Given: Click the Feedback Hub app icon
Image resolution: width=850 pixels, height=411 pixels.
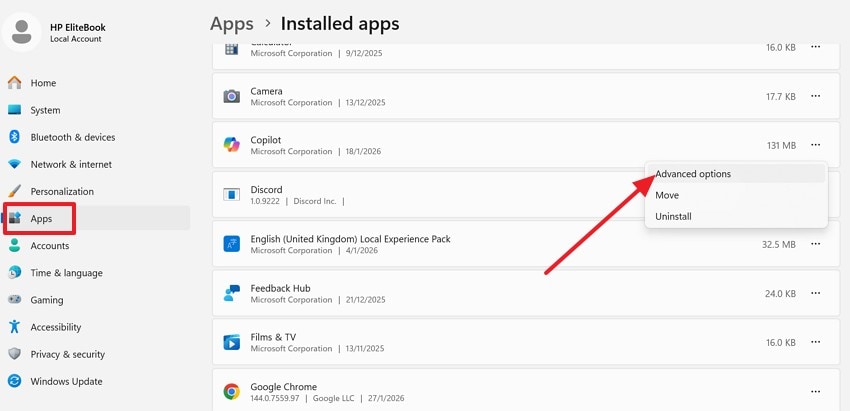Looking at the screenshot, I should [231, 293].
